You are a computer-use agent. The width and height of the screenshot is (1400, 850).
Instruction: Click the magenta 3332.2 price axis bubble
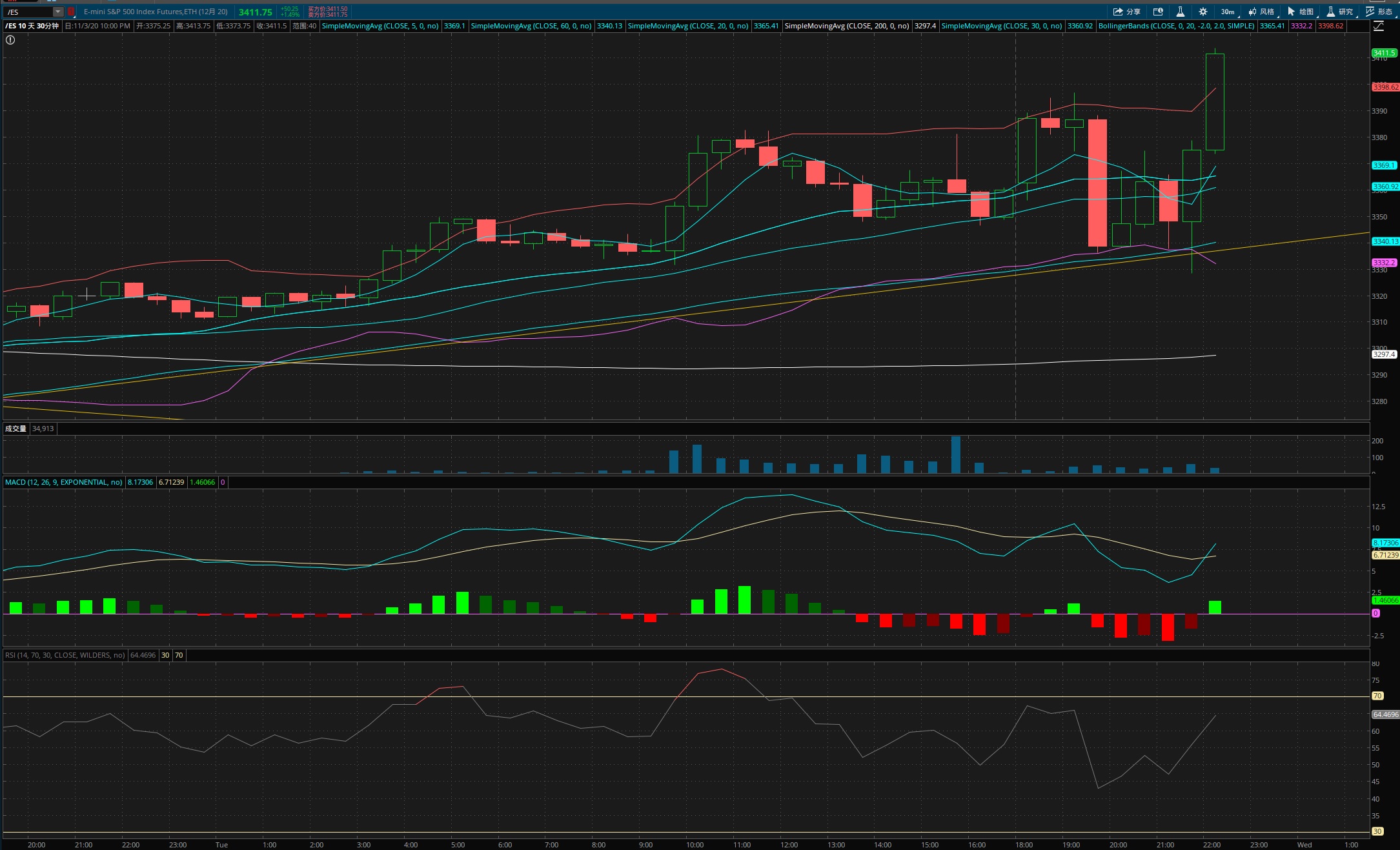click(x=1384, y=263)
